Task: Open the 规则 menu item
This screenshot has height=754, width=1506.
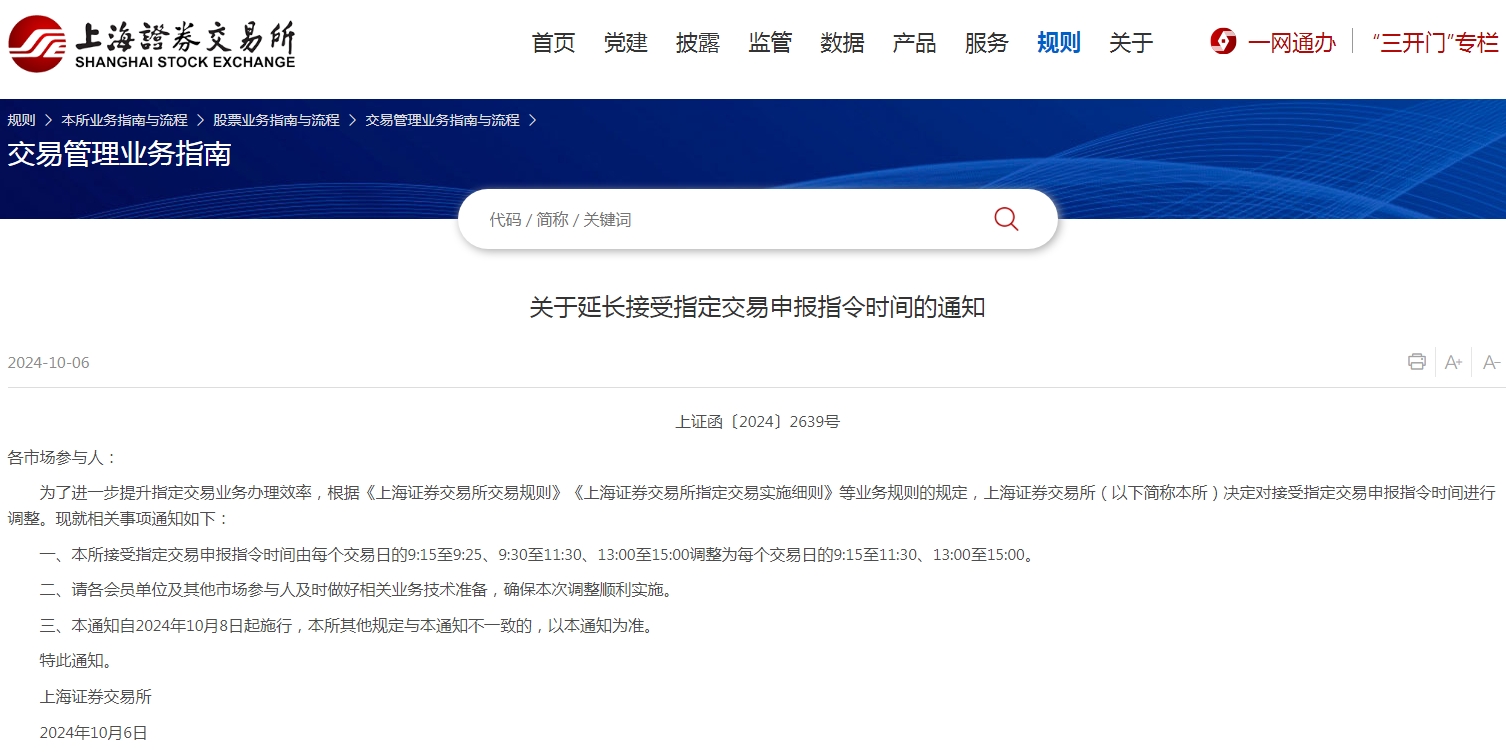Action: tap(1059, 43)
